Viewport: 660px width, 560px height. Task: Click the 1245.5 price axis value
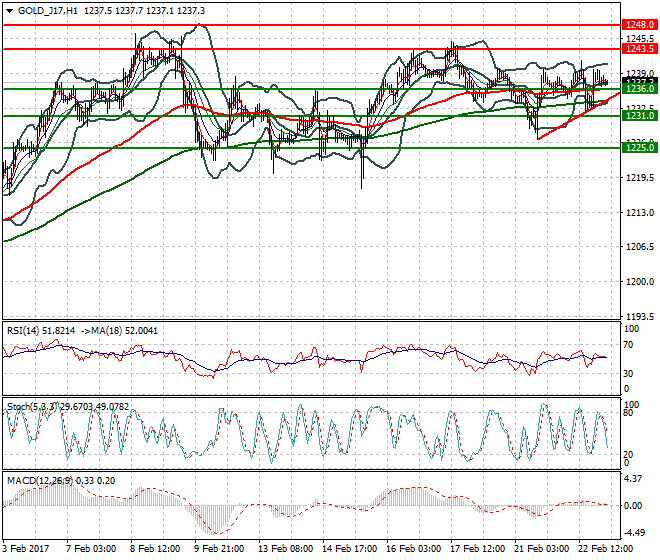(640, 39)
